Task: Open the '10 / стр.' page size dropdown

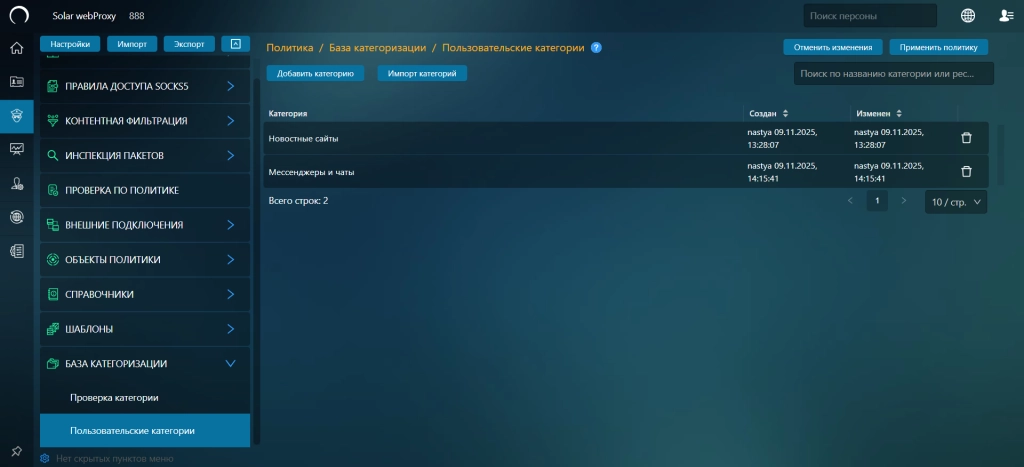Action: pyautogui.click(x=957, y=202)
